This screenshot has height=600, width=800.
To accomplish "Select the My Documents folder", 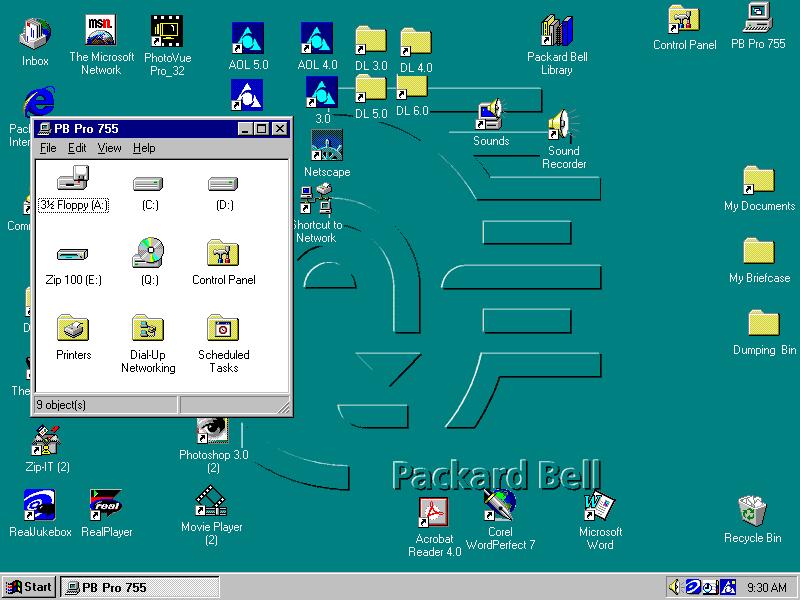I will tap(759, 180).
